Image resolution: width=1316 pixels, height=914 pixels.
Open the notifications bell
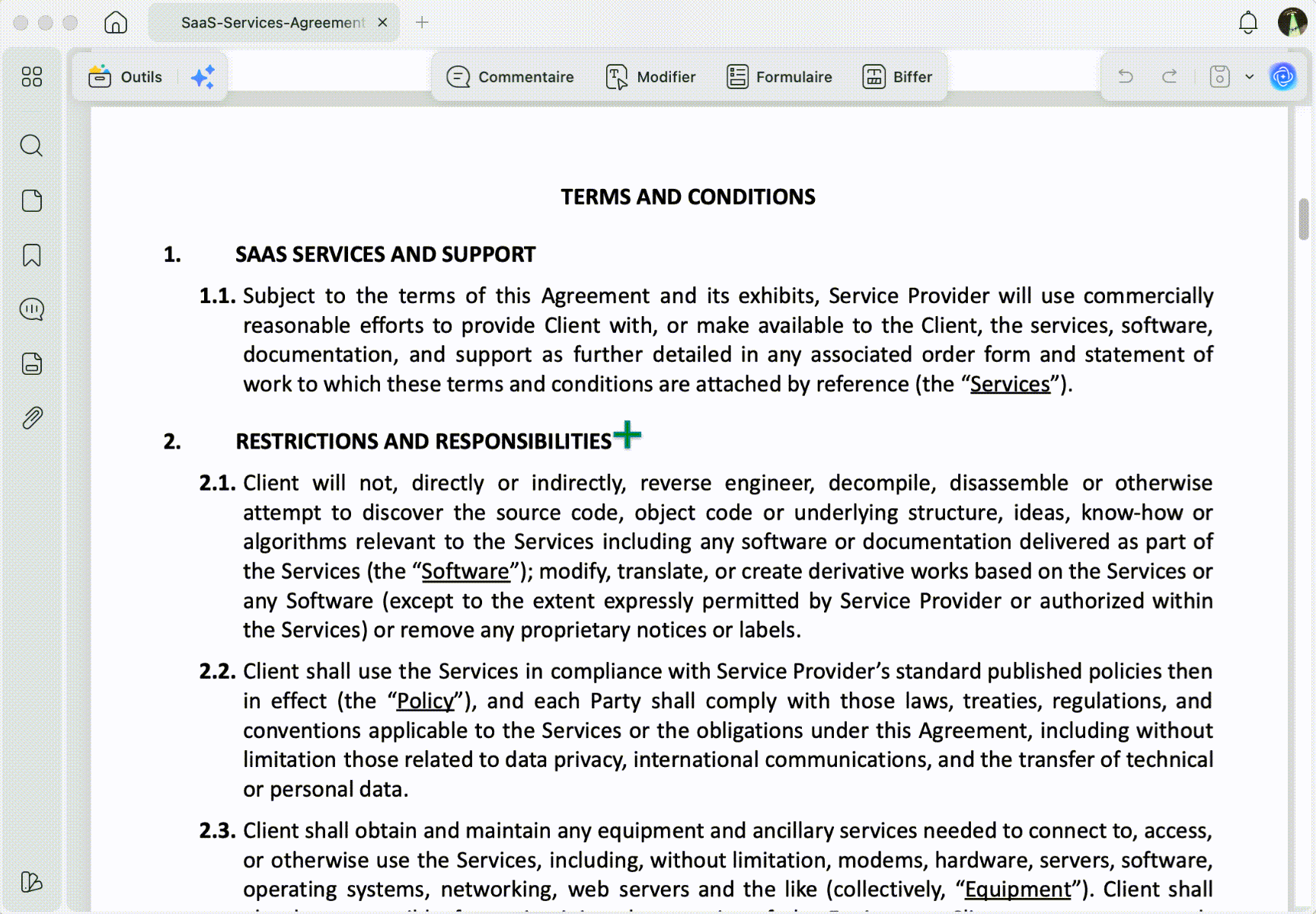(x=1247, y=23)
